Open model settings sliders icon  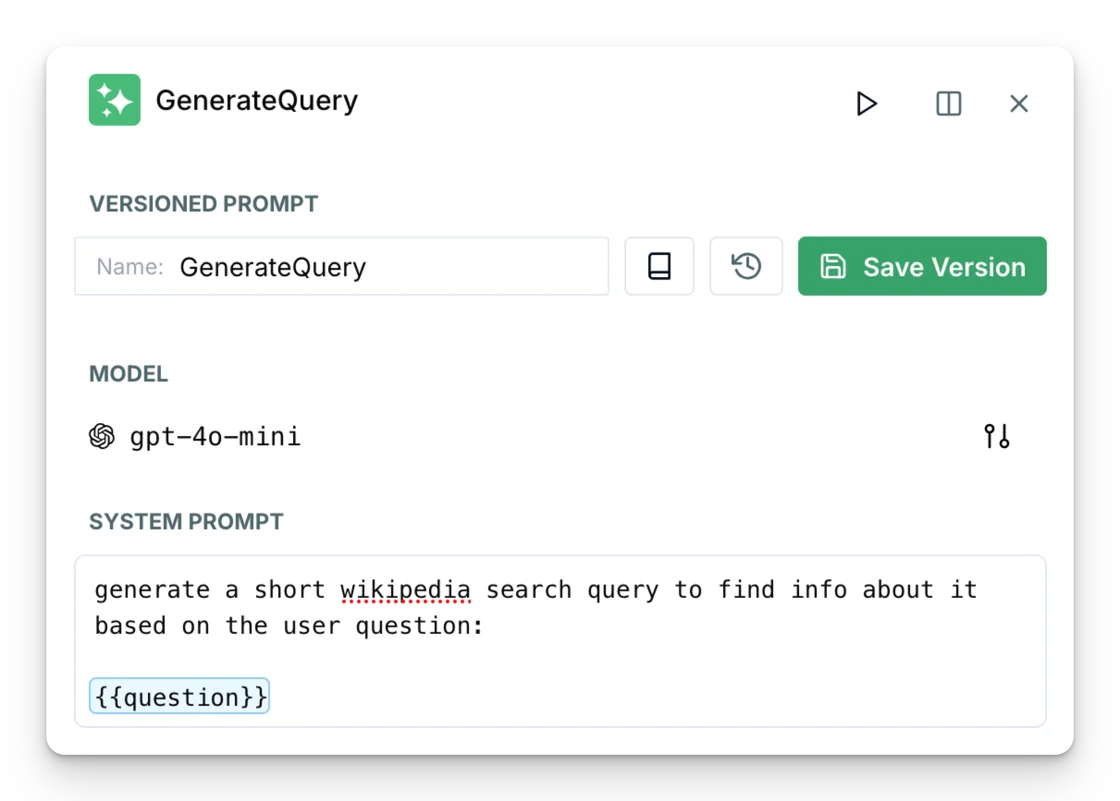pyautogui.click(x=996, y=436)
